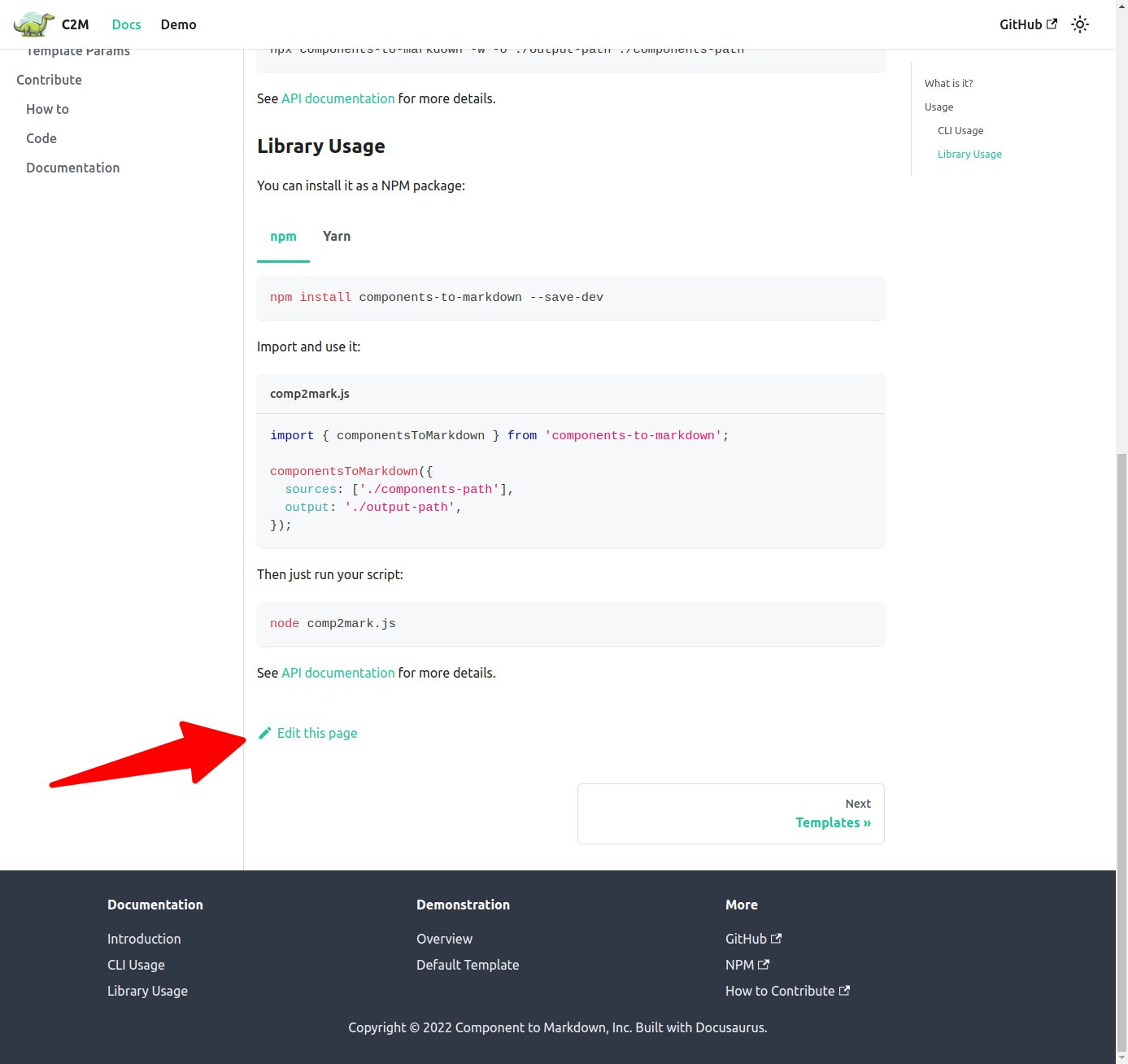This screenshot has height=1064, width=1128.
Task: Open the Docs navbar item
Action: [126, 24]
